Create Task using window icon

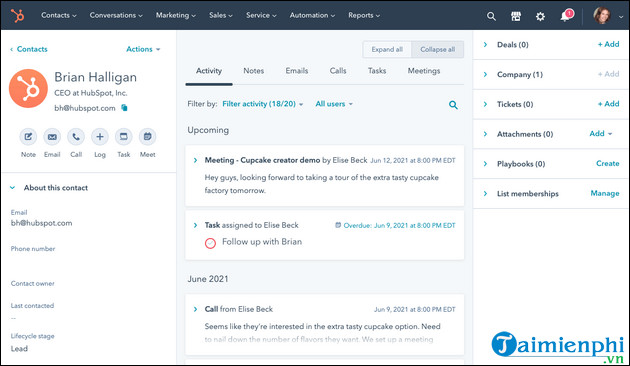pos(124,137)
